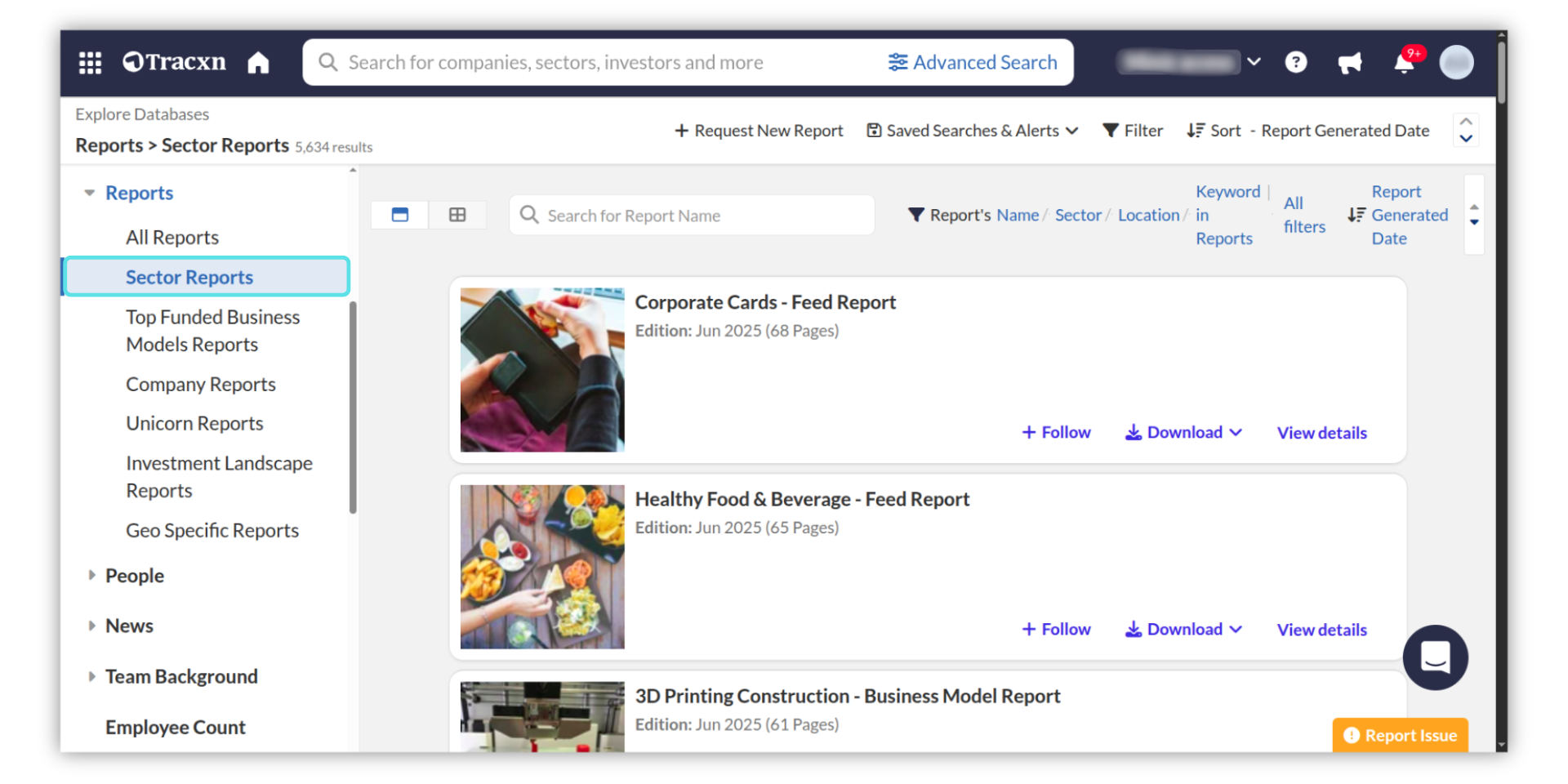Open the apps grid menu icon

click(x=90, y=63)
